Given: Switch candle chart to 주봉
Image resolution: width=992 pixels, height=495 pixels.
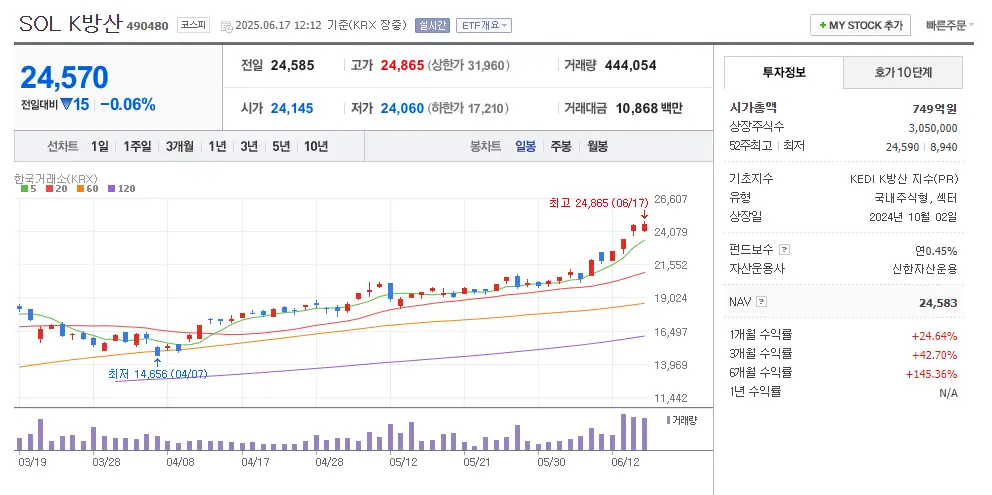Looking at the screenshot, I should click(x=560, y=146).
